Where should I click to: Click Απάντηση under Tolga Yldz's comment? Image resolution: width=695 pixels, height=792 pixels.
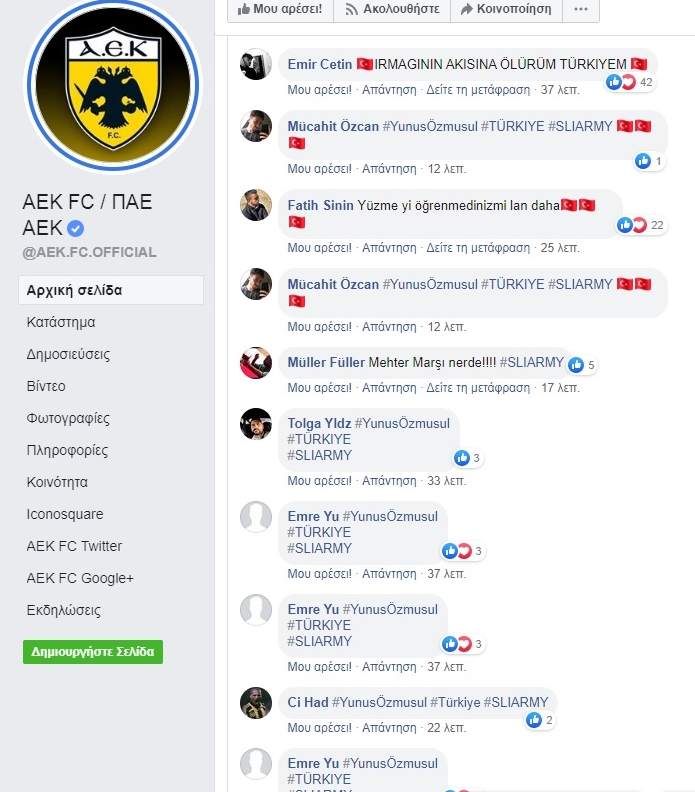(x=389, y=481)
